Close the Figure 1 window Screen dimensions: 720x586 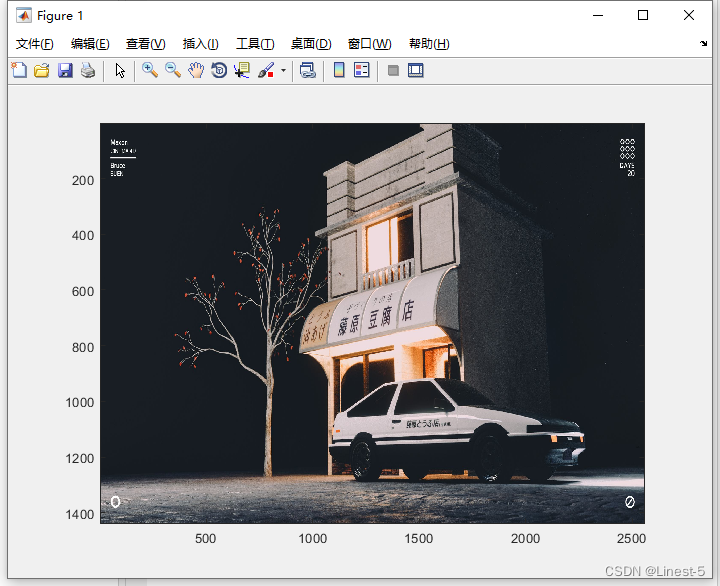click(x=689, y=15)
